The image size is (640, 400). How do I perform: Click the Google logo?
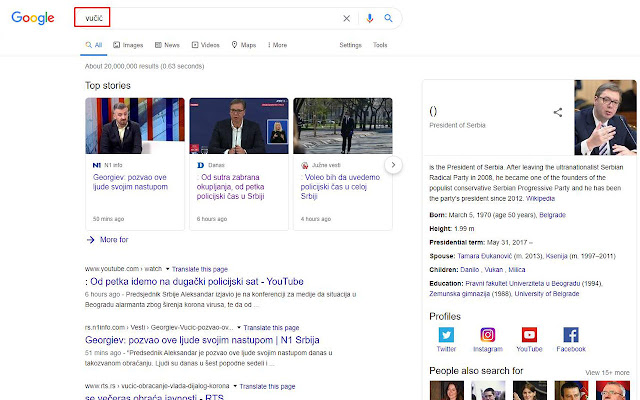33,18
